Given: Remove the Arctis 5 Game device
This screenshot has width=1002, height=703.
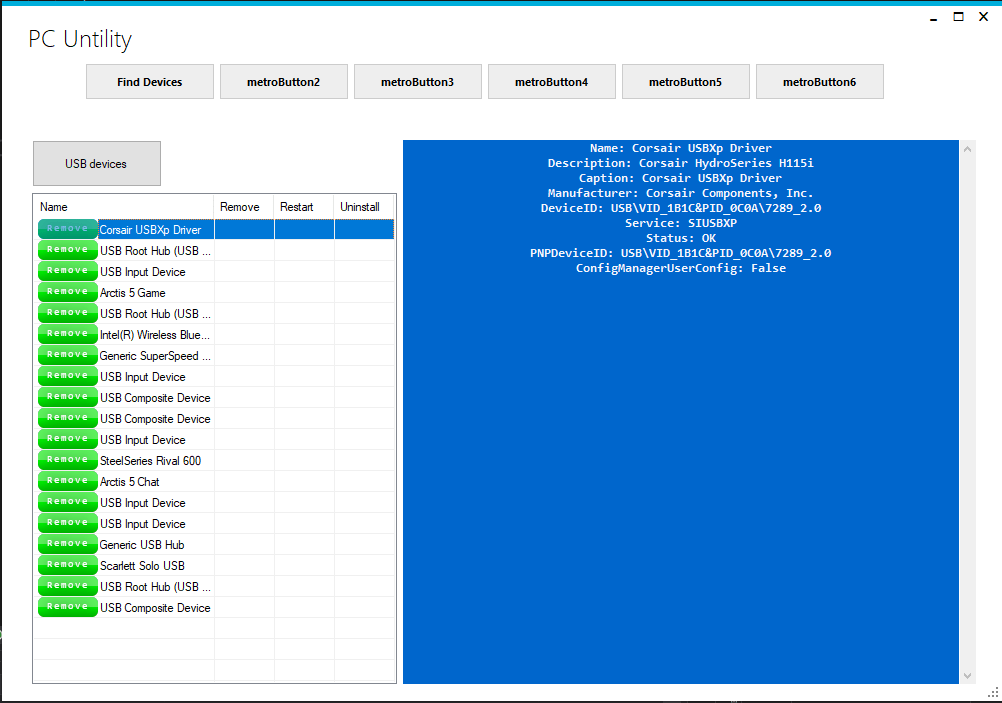Looking at the screenshot, I should pyautogui.click(x=67, y=291).
